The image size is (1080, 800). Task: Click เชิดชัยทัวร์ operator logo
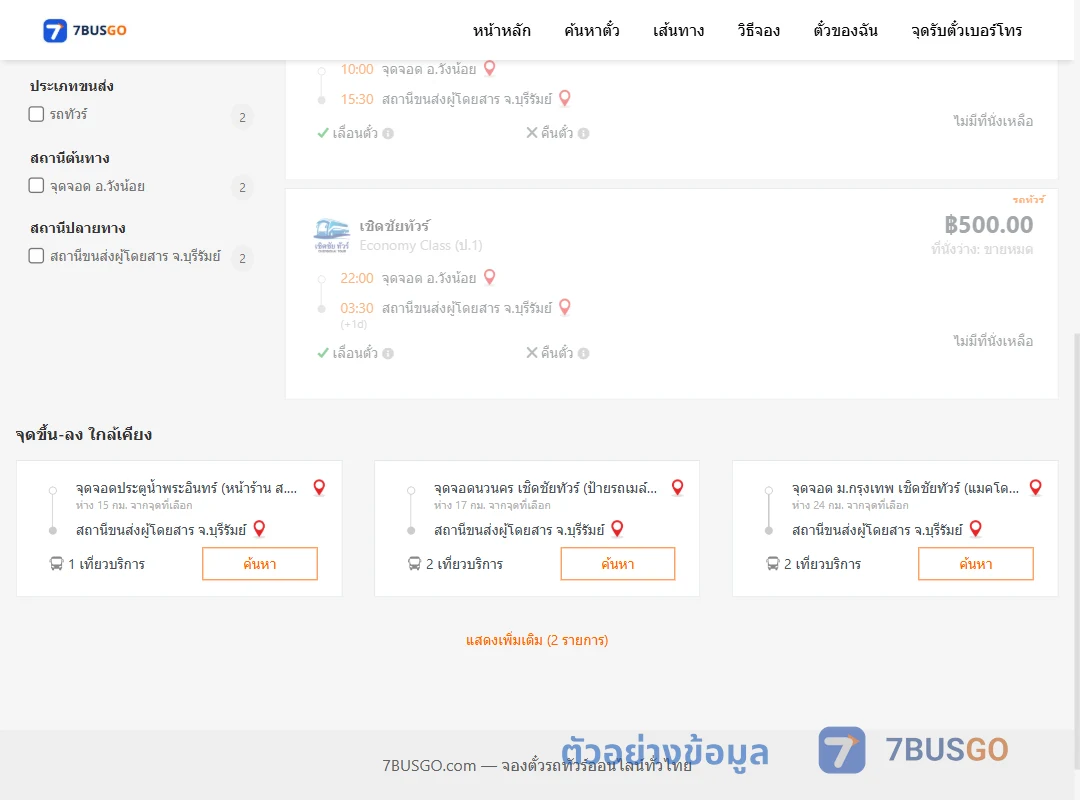click(x=332, y=236)
